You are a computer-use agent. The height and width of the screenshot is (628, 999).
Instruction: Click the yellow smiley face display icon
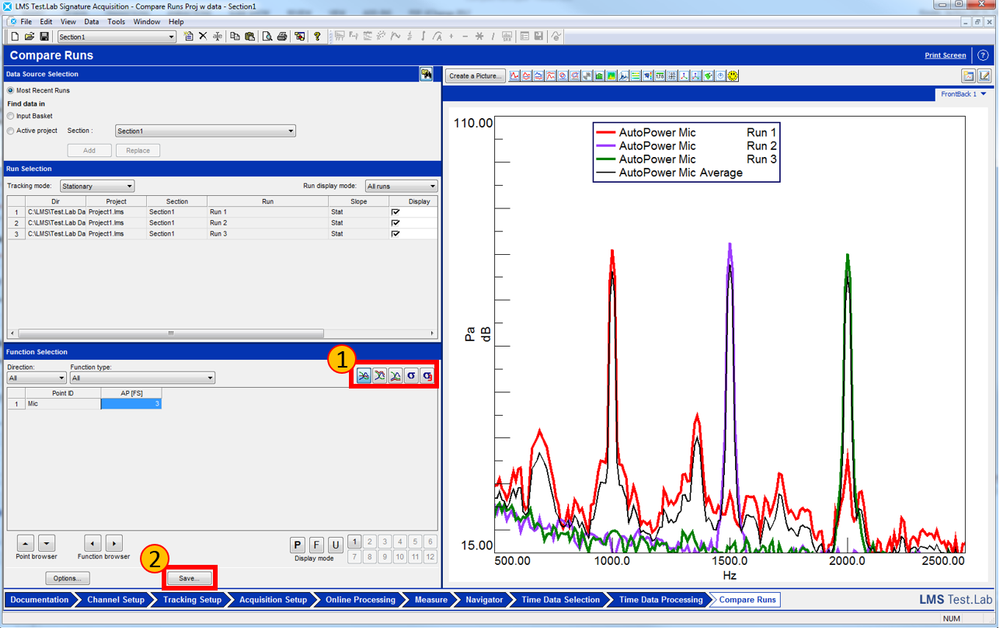pos(733,76)
